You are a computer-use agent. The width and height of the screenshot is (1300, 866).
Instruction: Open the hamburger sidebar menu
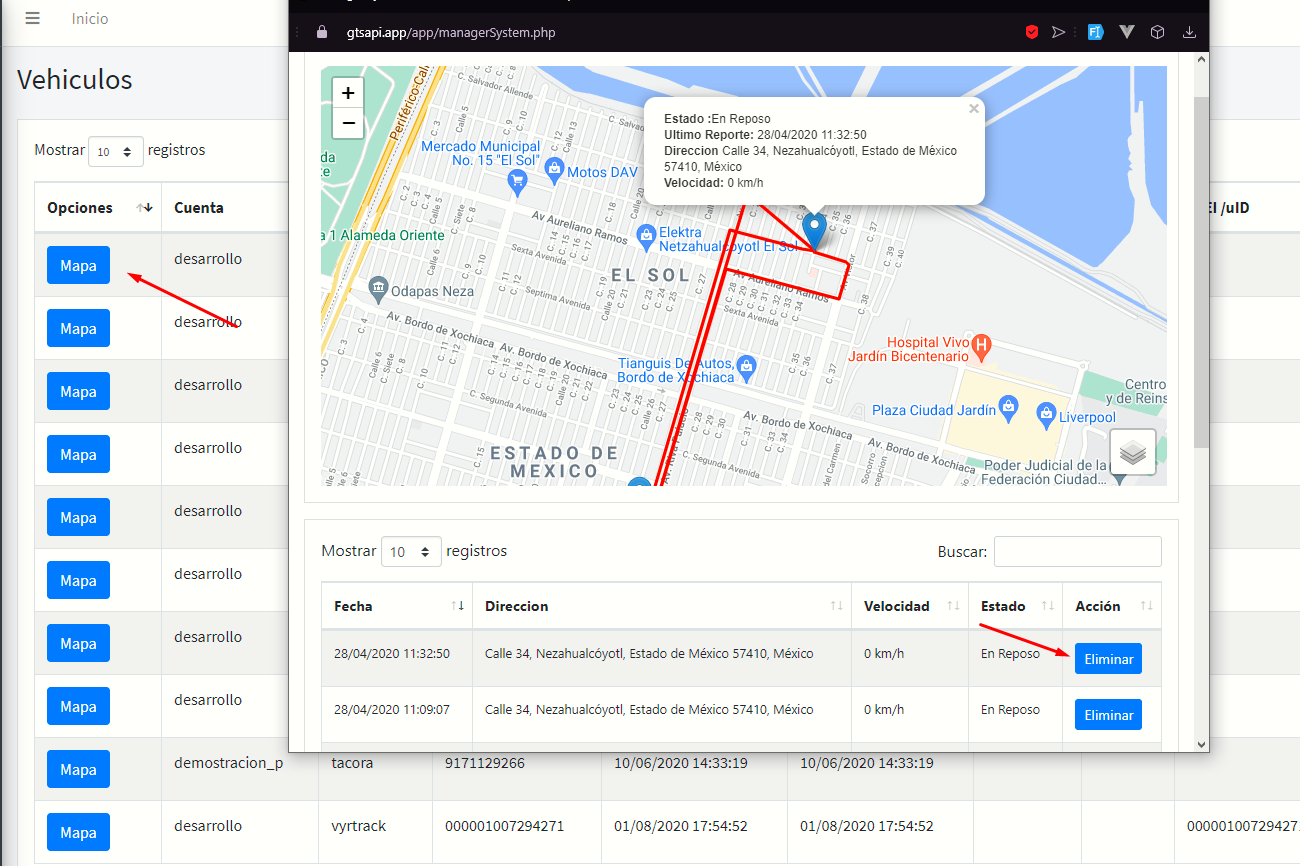coord(33,19)
